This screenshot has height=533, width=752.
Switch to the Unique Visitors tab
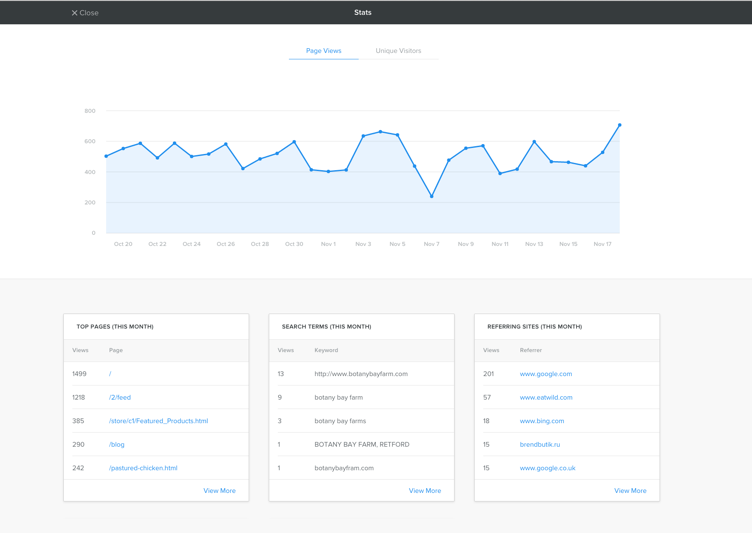(398, 51)
